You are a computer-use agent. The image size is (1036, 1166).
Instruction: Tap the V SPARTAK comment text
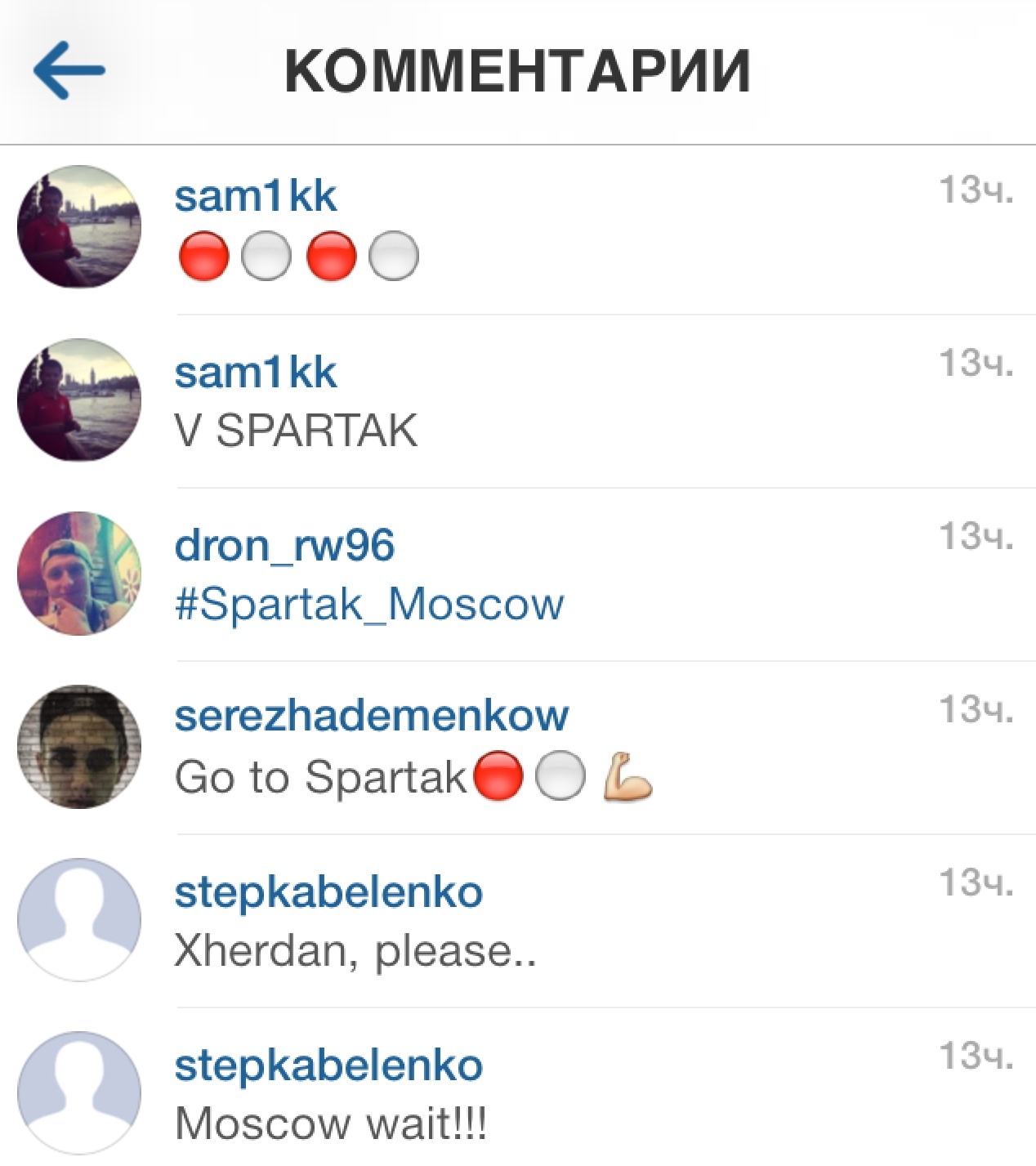296,431
